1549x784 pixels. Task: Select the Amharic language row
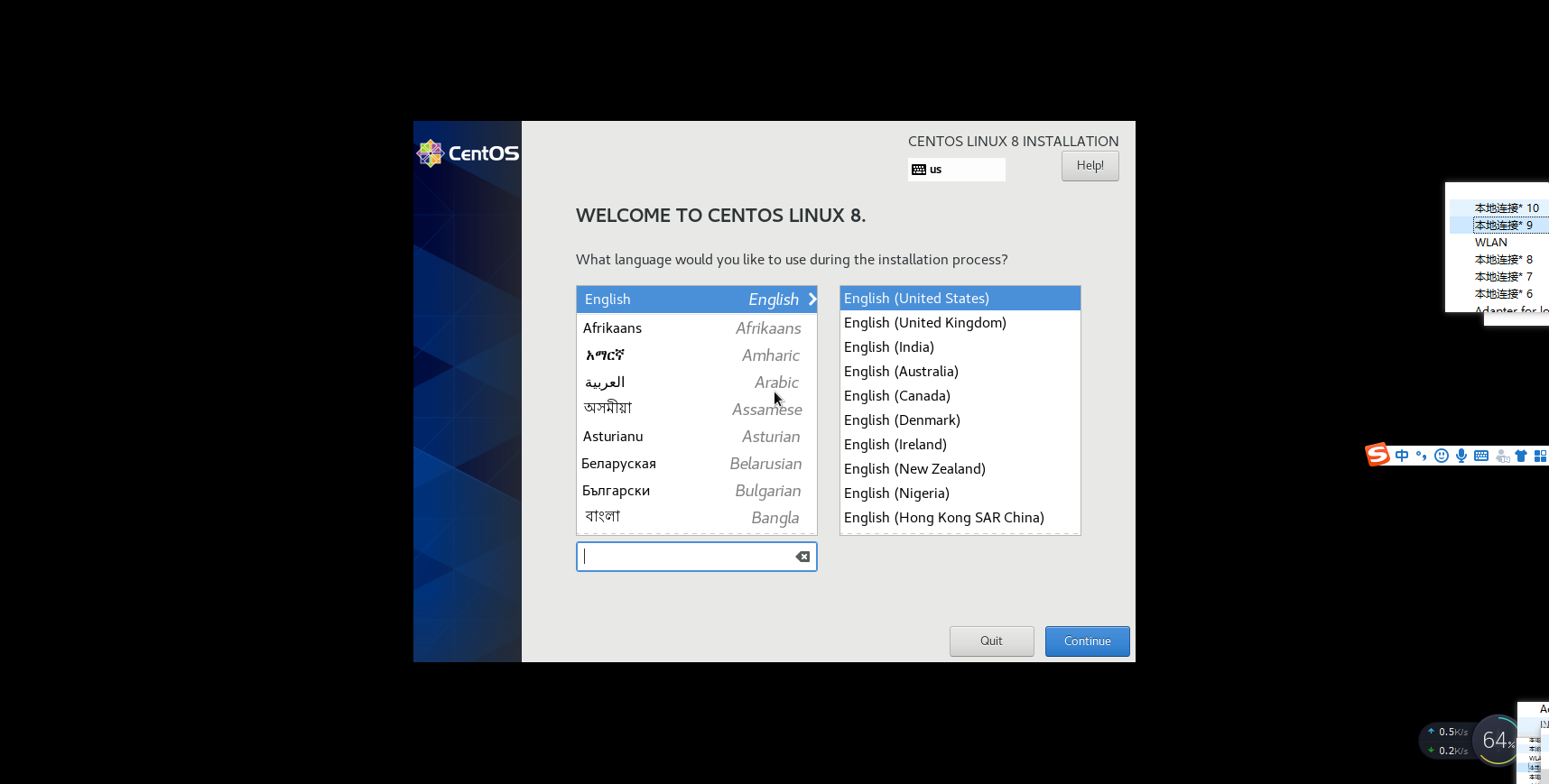point(697,355)
